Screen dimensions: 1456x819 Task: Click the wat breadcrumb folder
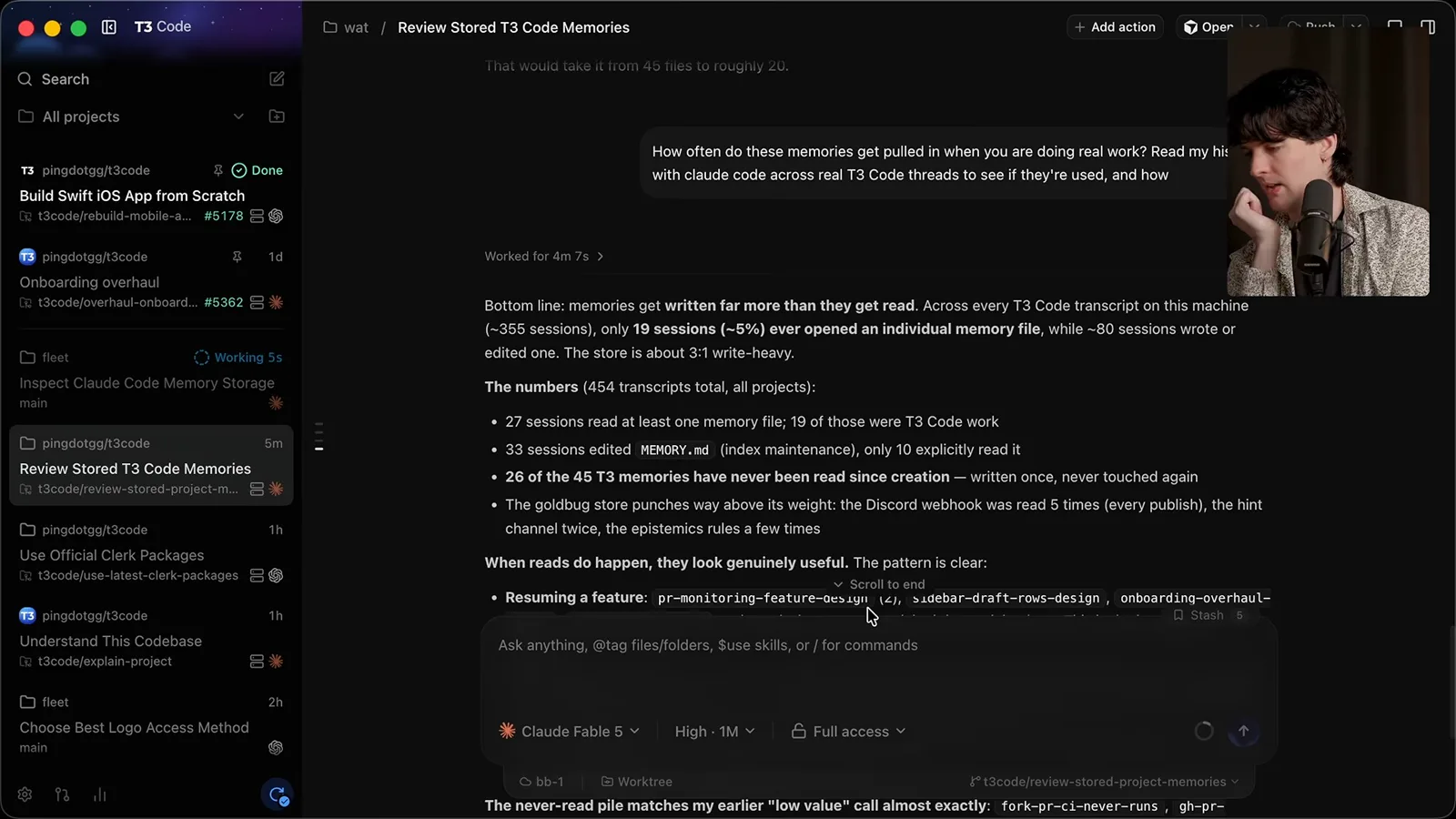click(346, 27)
